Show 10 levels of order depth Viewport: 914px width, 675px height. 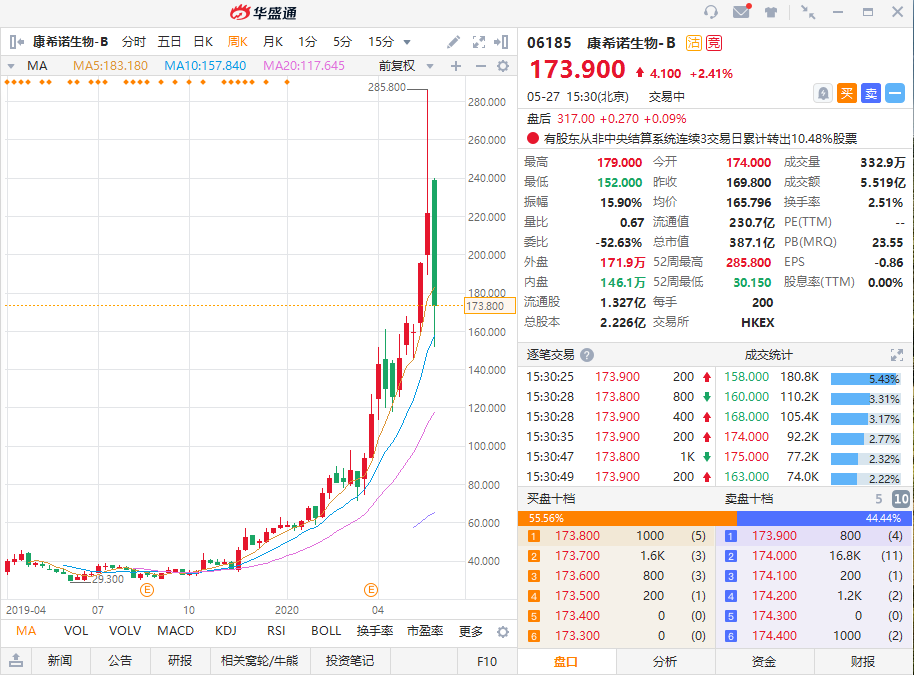coord(901,499)
